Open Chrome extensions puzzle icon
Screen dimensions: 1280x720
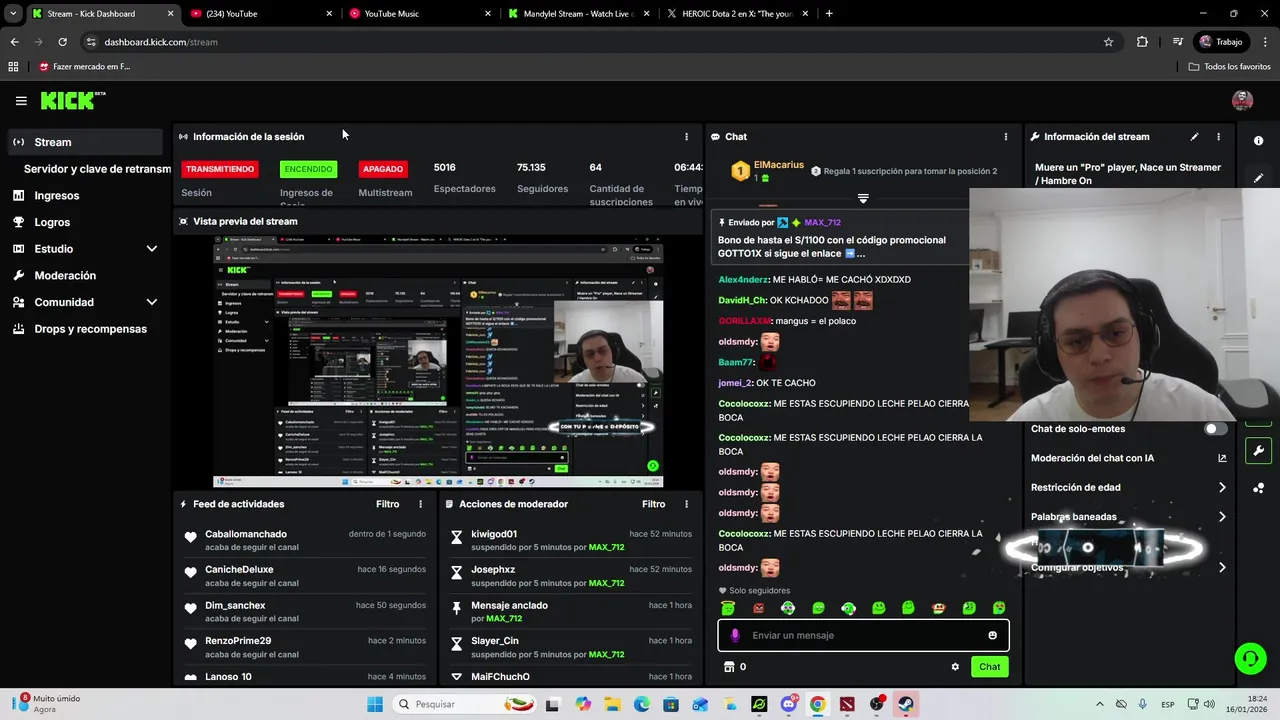tap(1142, 42)
